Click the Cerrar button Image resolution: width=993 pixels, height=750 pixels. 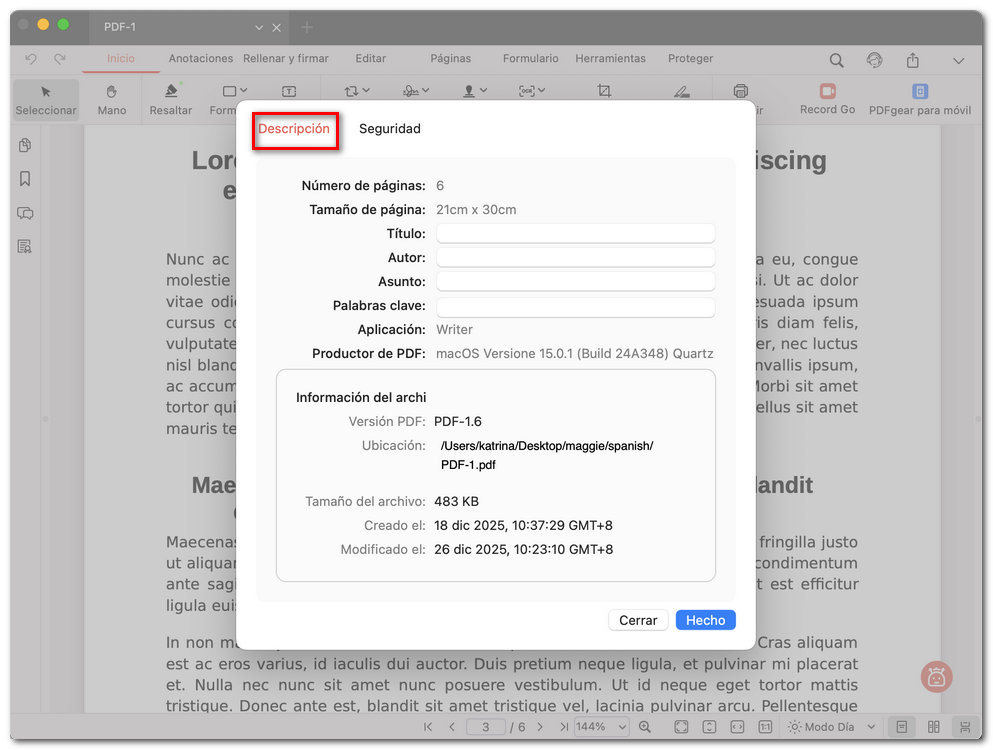pyautogui.click(x=638, y=620)
